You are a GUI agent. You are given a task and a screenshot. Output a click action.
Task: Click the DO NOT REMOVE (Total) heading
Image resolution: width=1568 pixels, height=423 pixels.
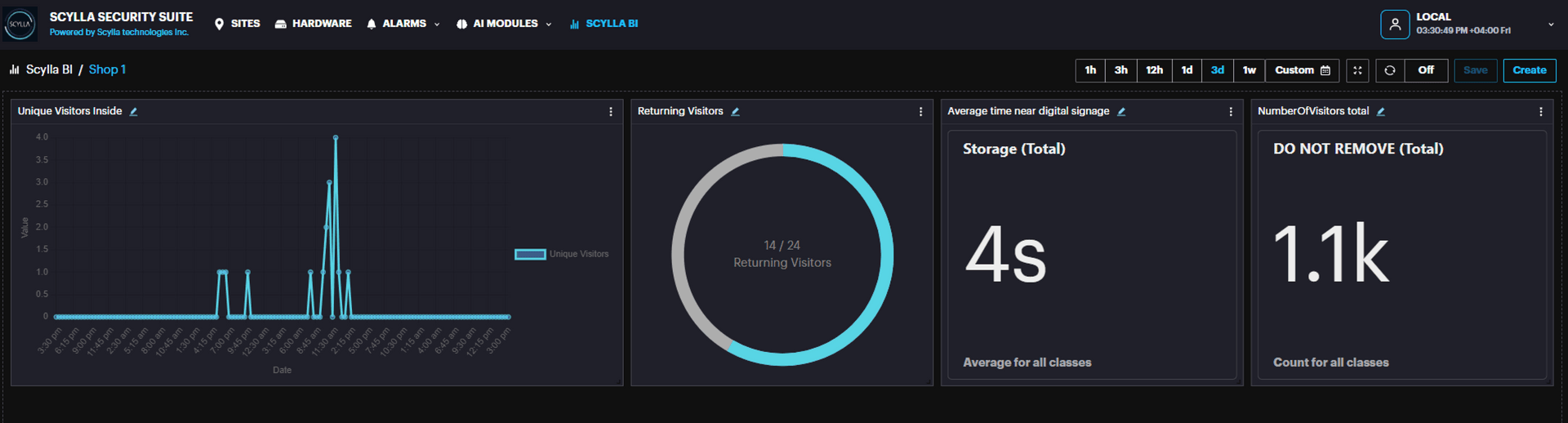(1358, 149)
